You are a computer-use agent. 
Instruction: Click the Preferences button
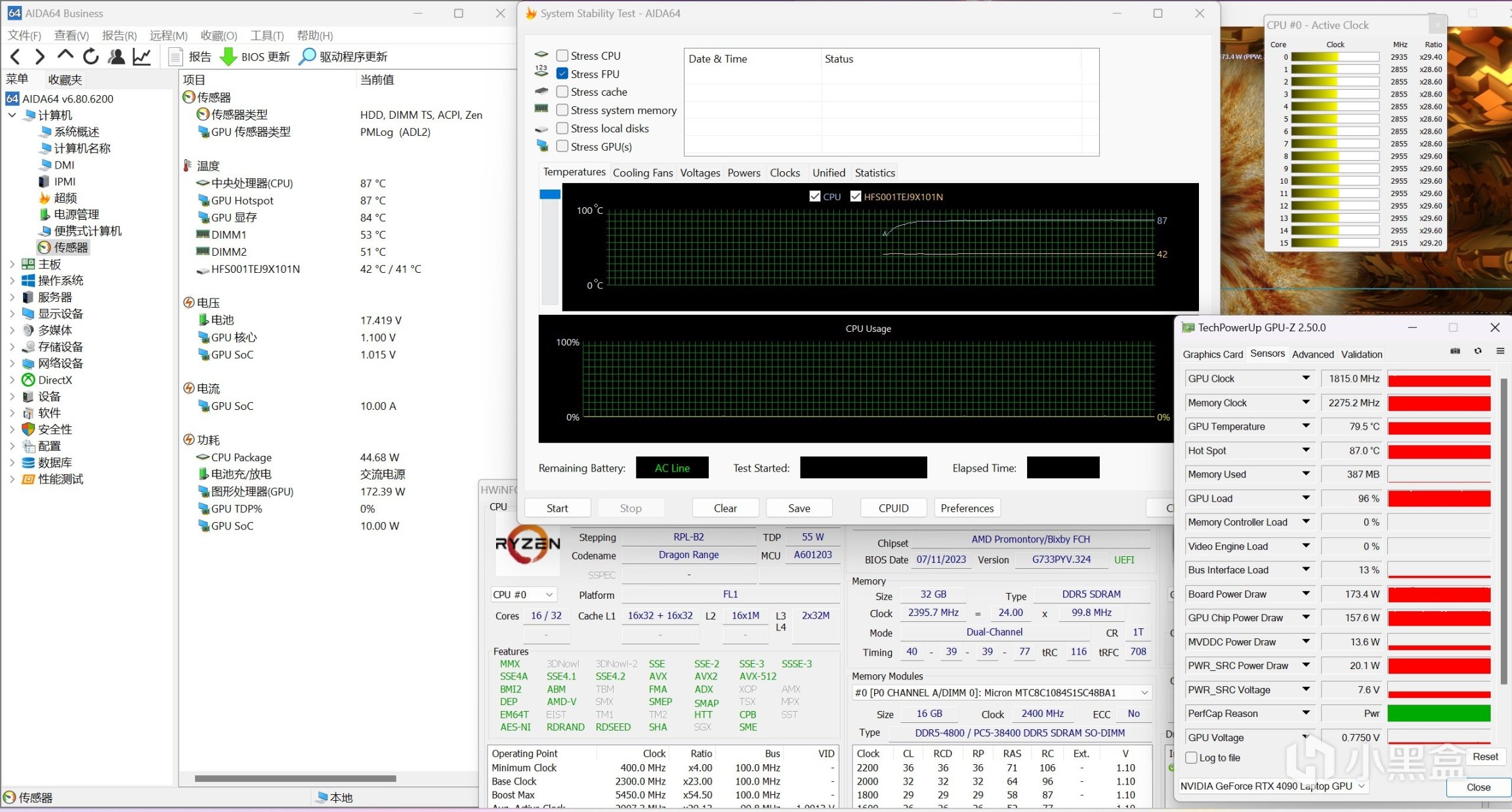point(967,508)
